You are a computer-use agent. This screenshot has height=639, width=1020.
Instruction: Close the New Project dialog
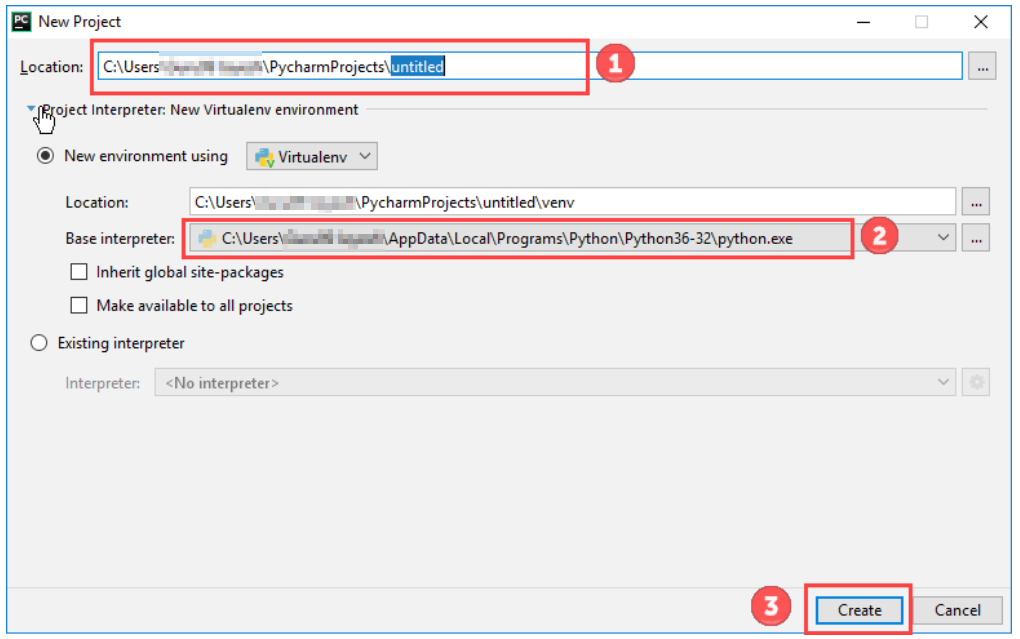tap(980, 22)
